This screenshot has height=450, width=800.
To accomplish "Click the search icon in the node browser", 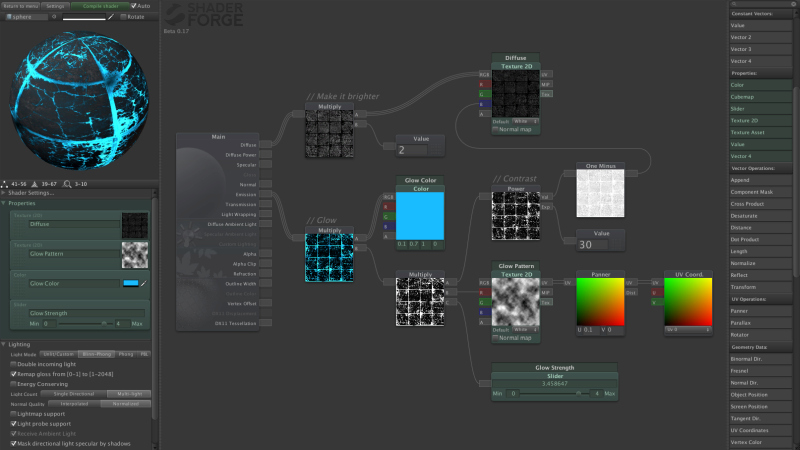I will [x=735, y=5].
